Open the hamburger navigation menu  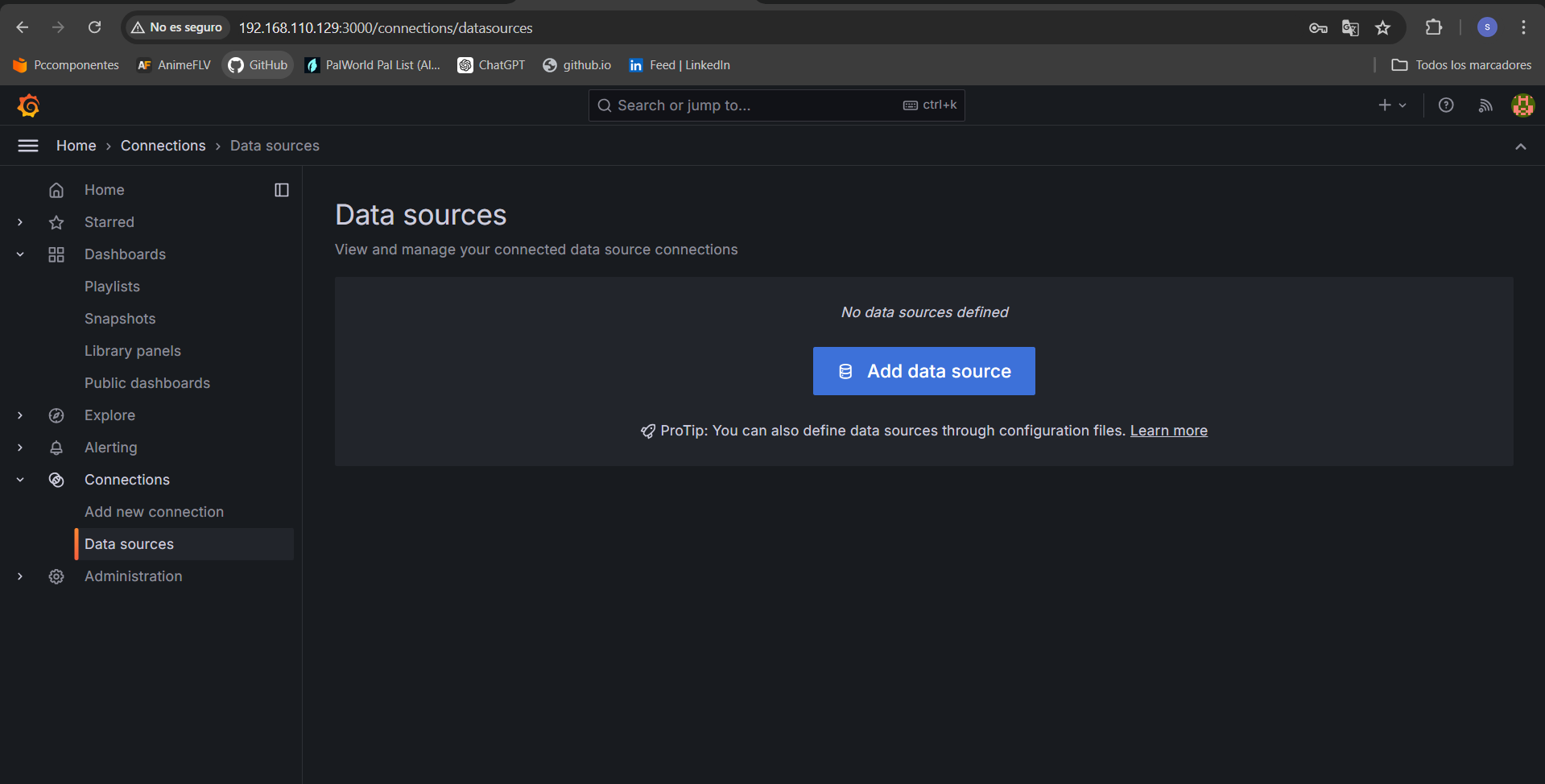pos(28,145)
